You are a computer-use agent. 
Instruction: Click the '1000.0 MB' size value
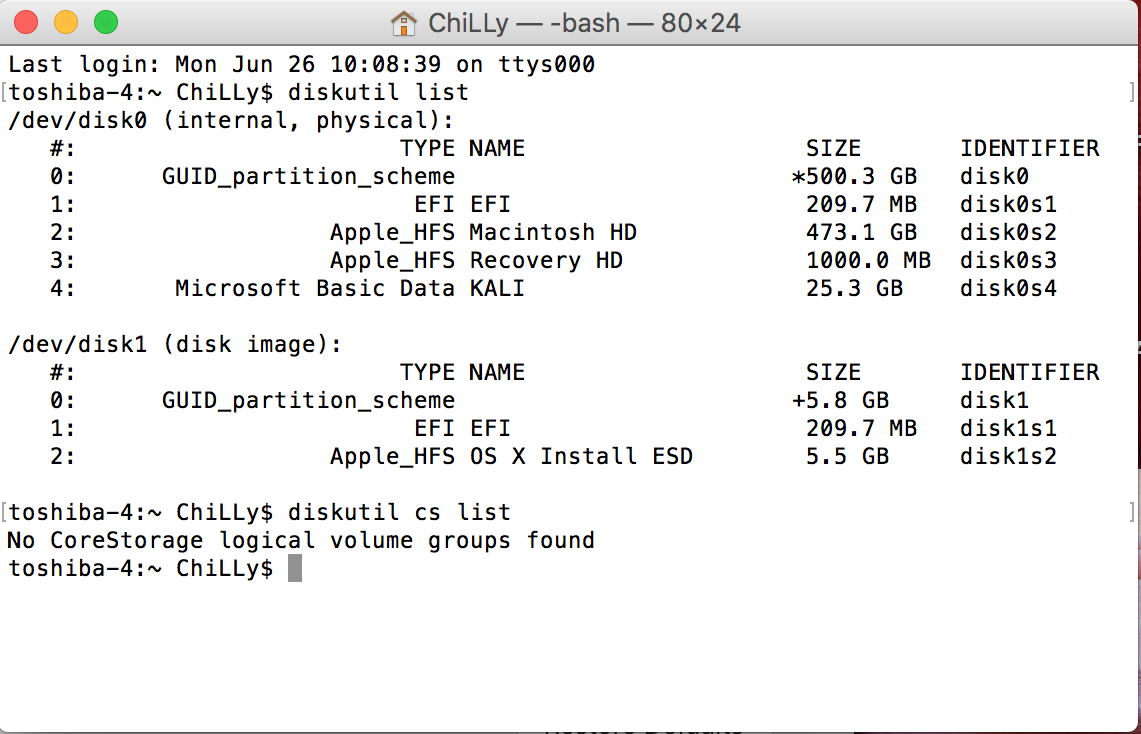pyautogui.click(x=868, y=260)
